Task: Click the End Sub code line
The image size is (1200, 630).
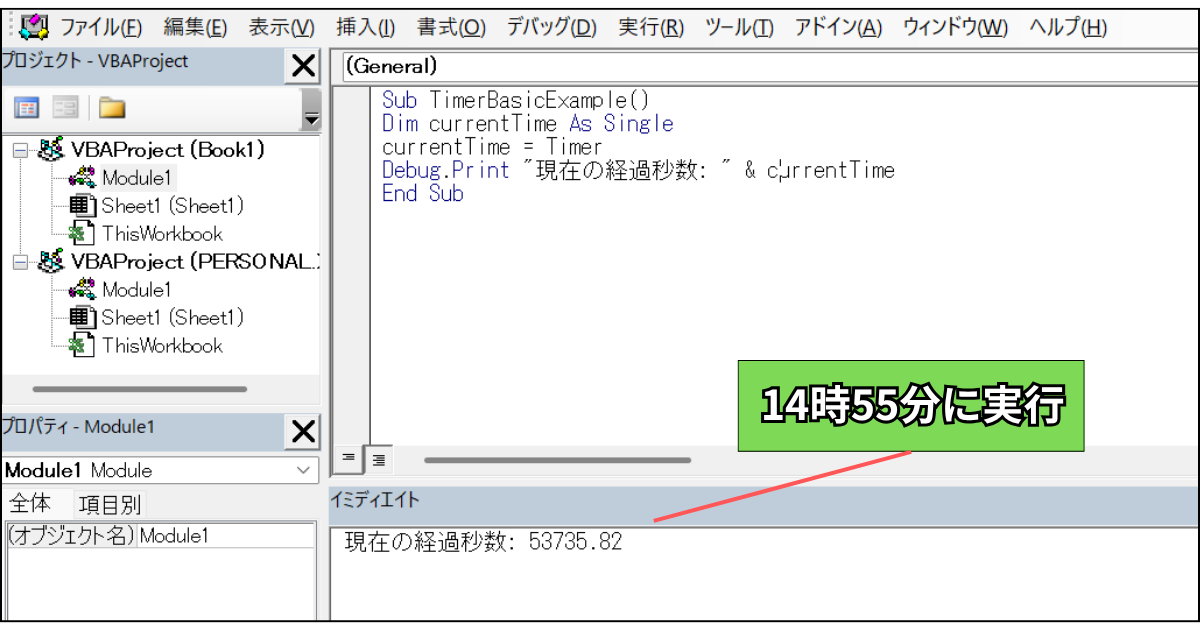Action: pyautogui.click(x=423, y=194)
